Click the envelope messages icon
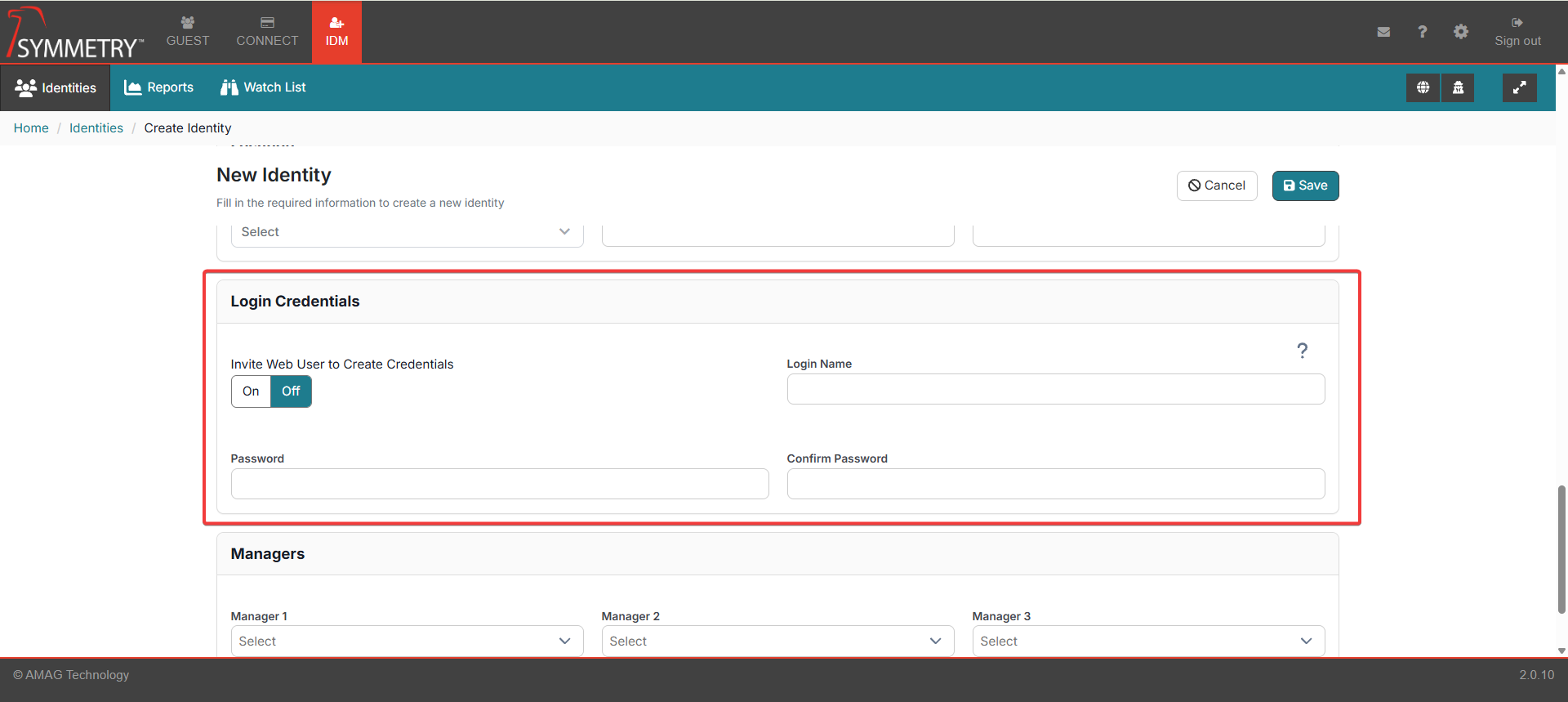 tap(1383, 32)
